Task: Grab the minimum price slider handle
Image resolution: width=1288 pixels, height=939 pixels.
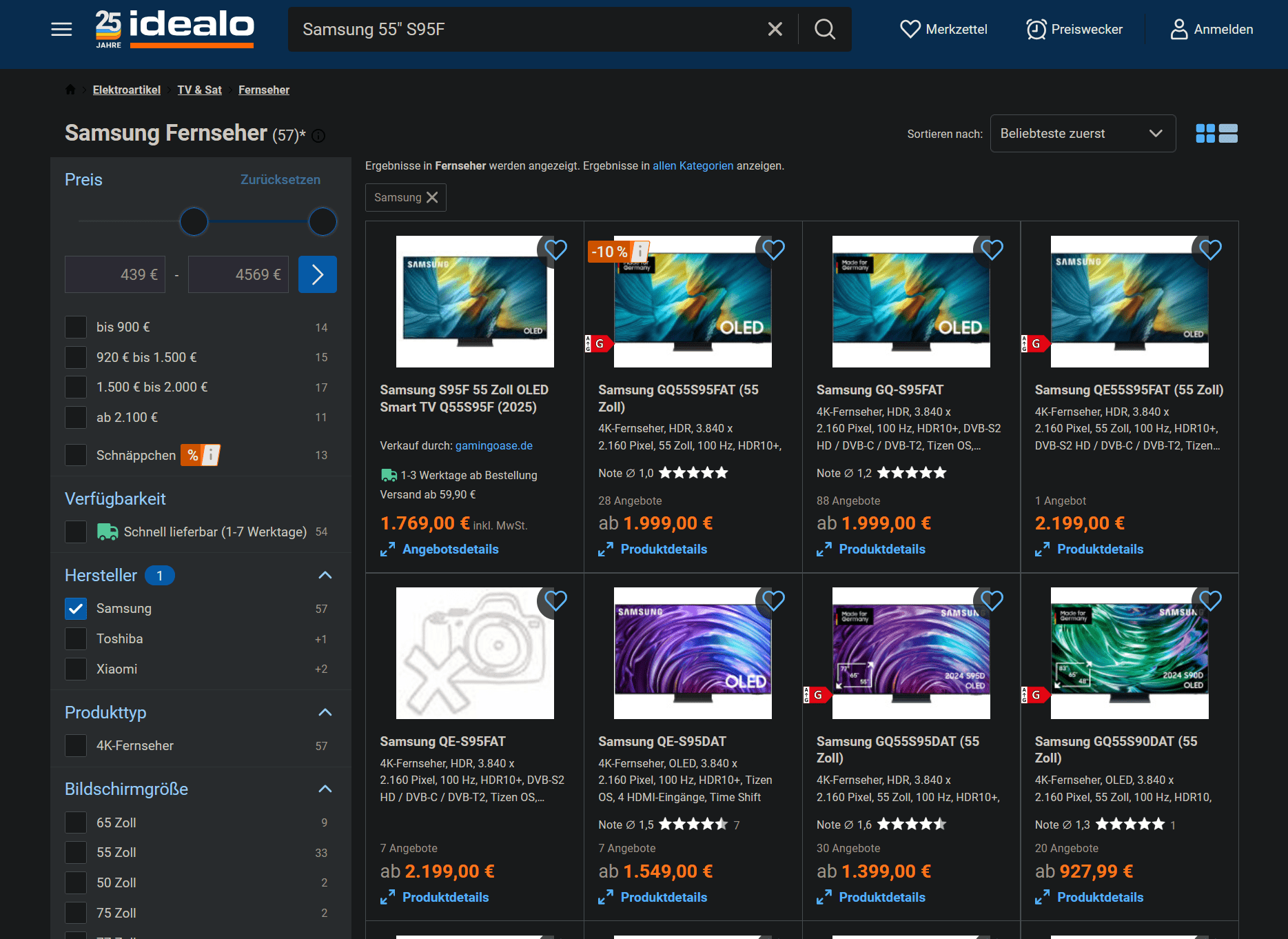Action: click(194, 221)
